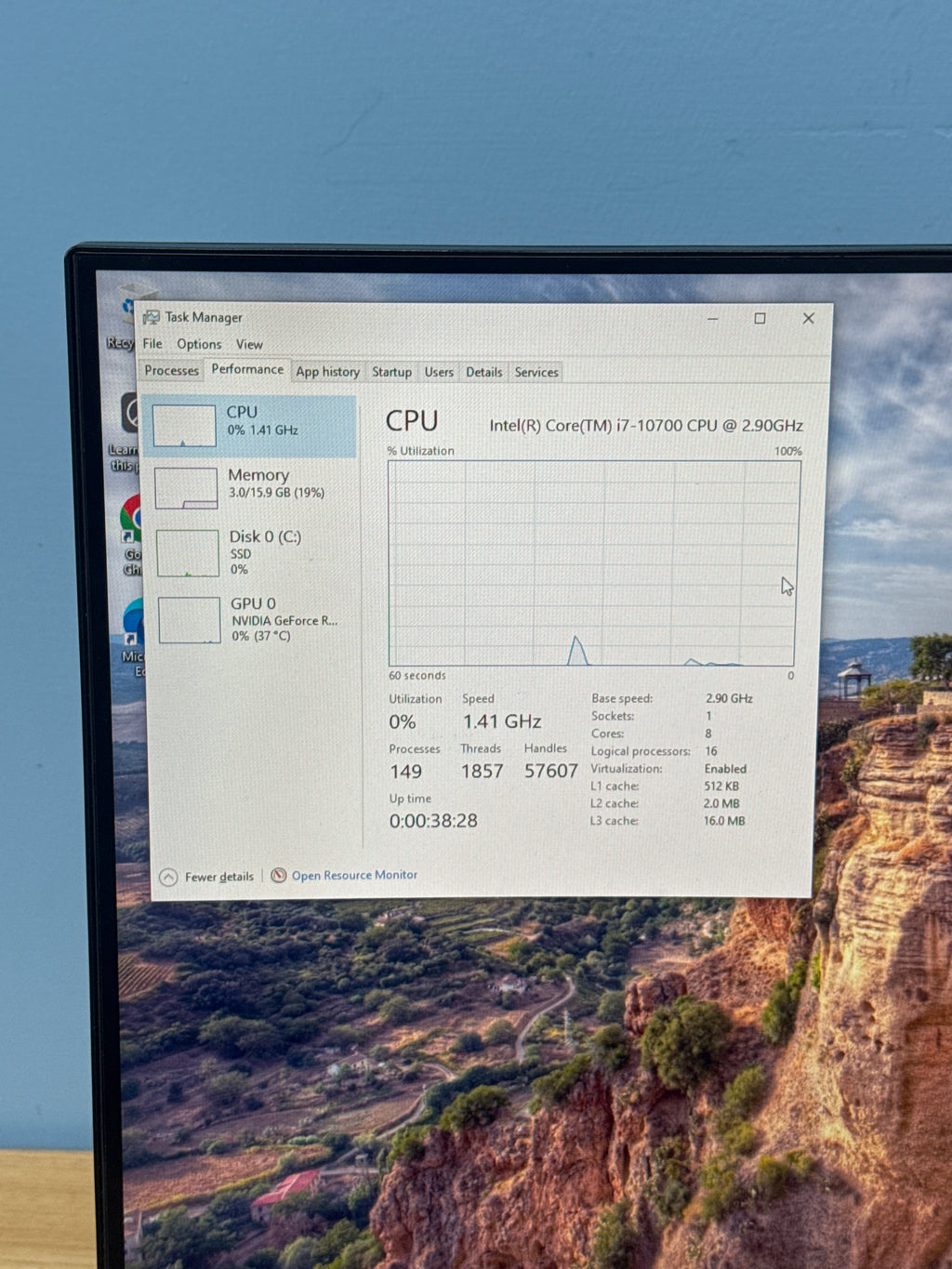Maximize the Task Manager window
This screenshot has height=1269, width=952.
[760, 318]
